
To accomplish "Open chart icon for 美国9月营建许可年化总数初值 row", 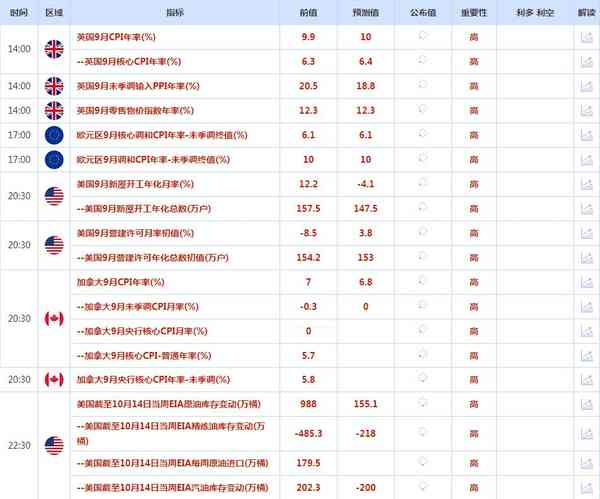I will pyautogui.click(x=586, y=258).
